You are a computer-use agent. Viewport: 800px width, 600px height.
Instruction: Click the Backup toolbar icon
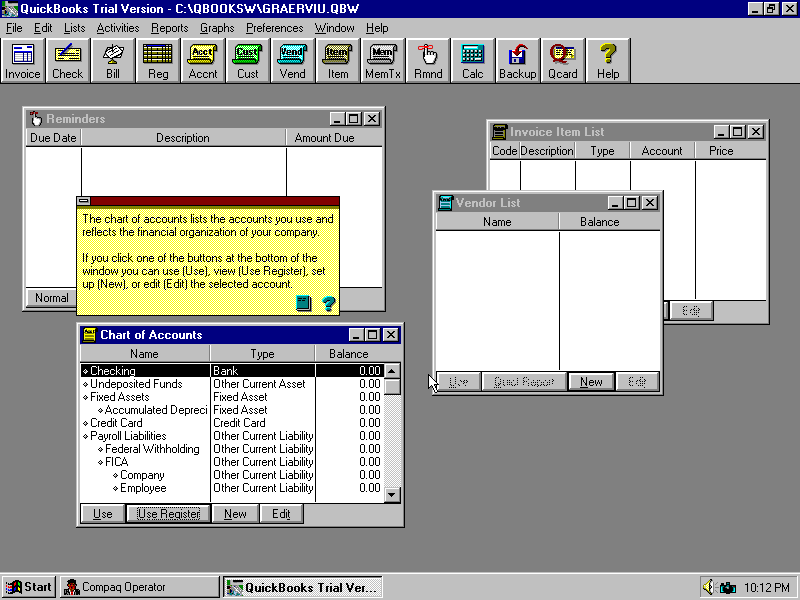pos(518,61)
